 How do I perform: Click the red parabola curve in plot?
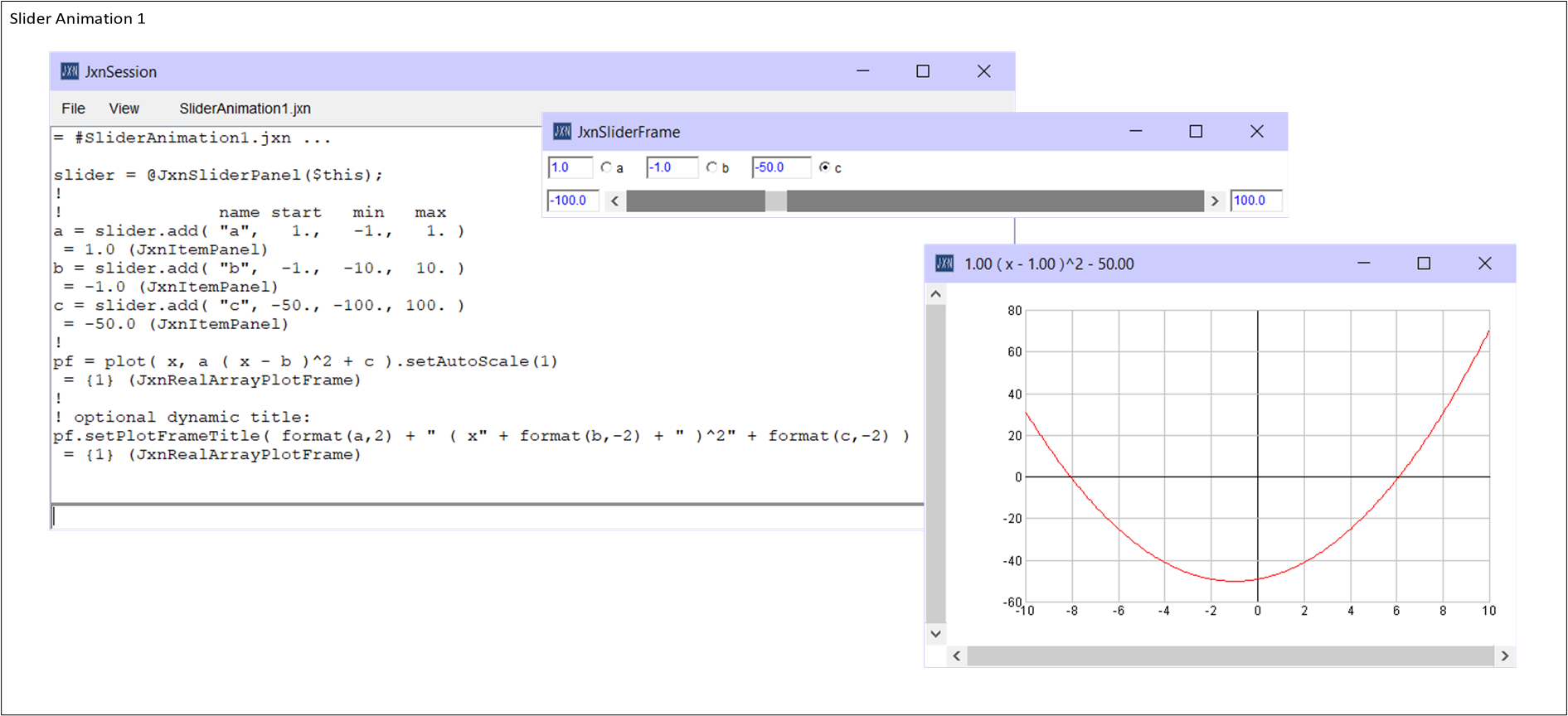pyautogui.click(x=1235, y=581)
